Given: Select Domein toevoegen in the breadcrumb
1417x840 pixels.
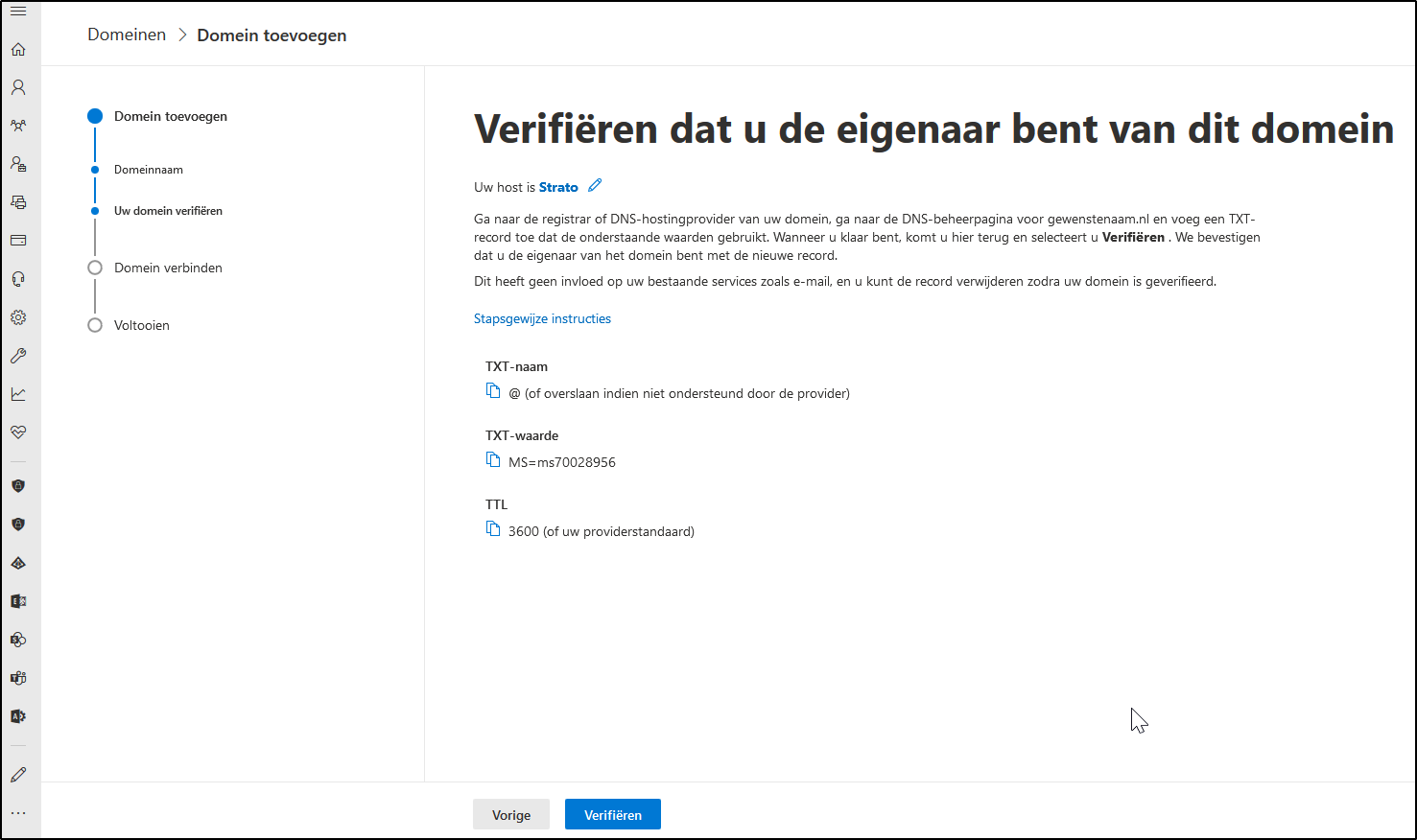Looking at the screenshot, I should pyautogui.click(x=271, y=35).
